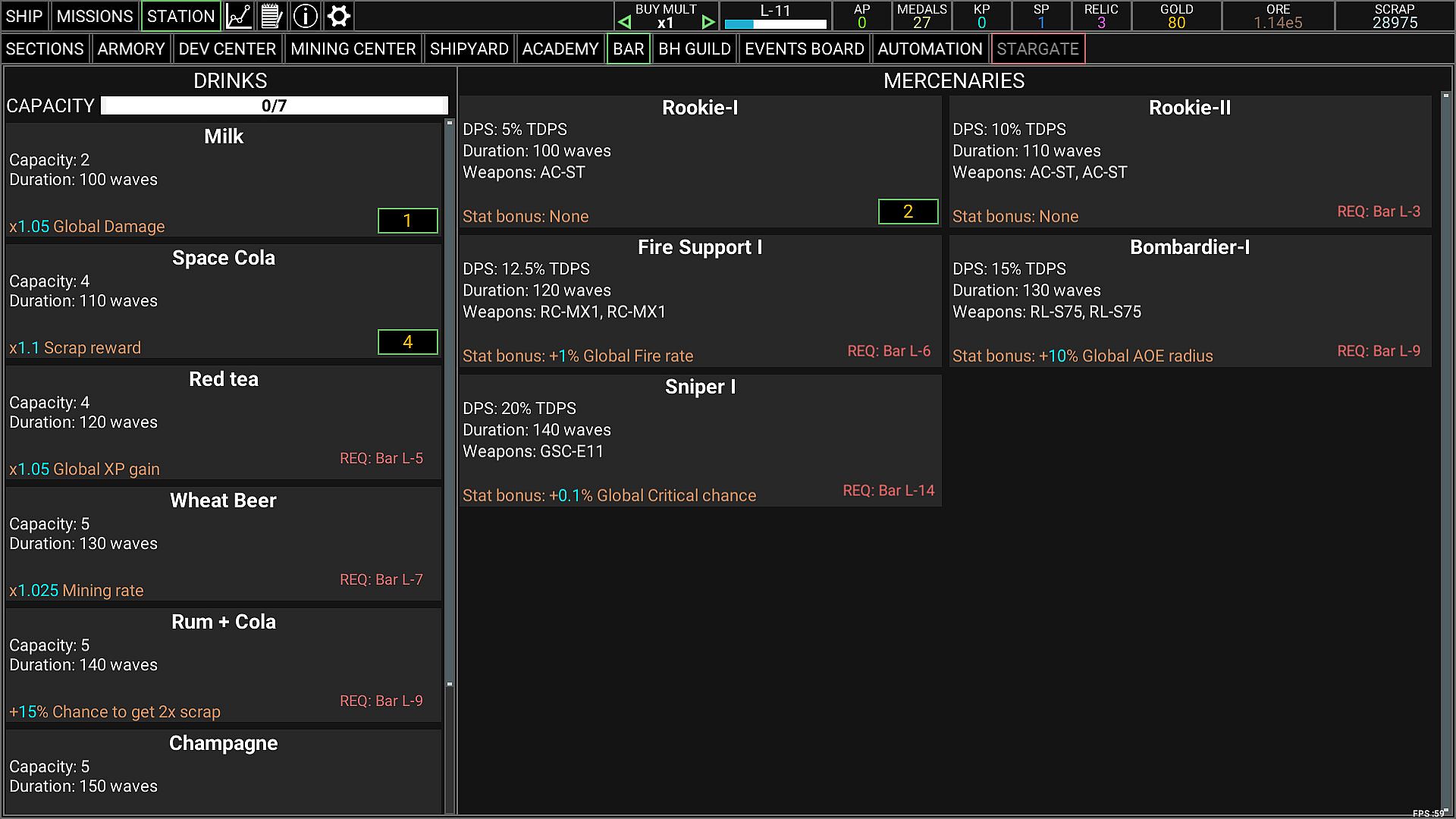
Task: Click the info circle icon
Action: 305,16
